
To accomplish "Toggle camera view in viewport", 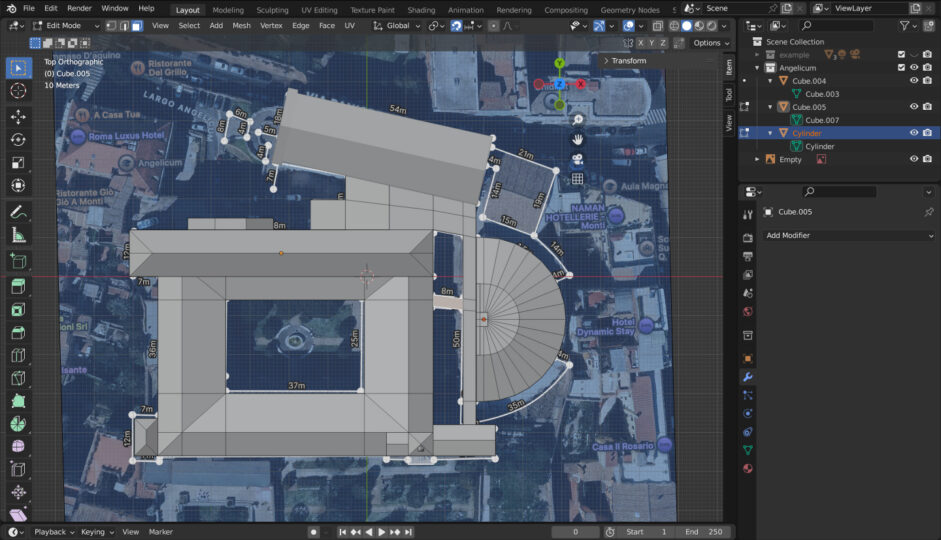I will click(577, 159).
